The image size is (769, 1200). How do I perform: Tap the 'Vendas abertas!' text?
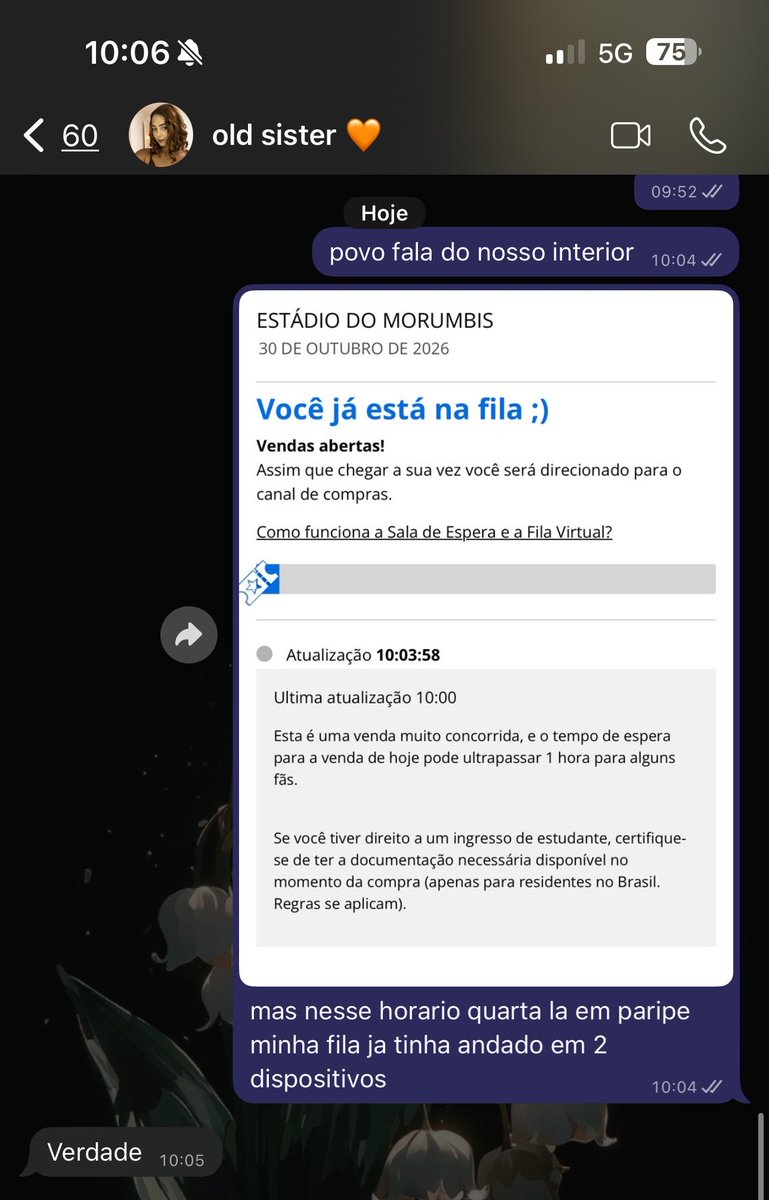coord(320,446)
